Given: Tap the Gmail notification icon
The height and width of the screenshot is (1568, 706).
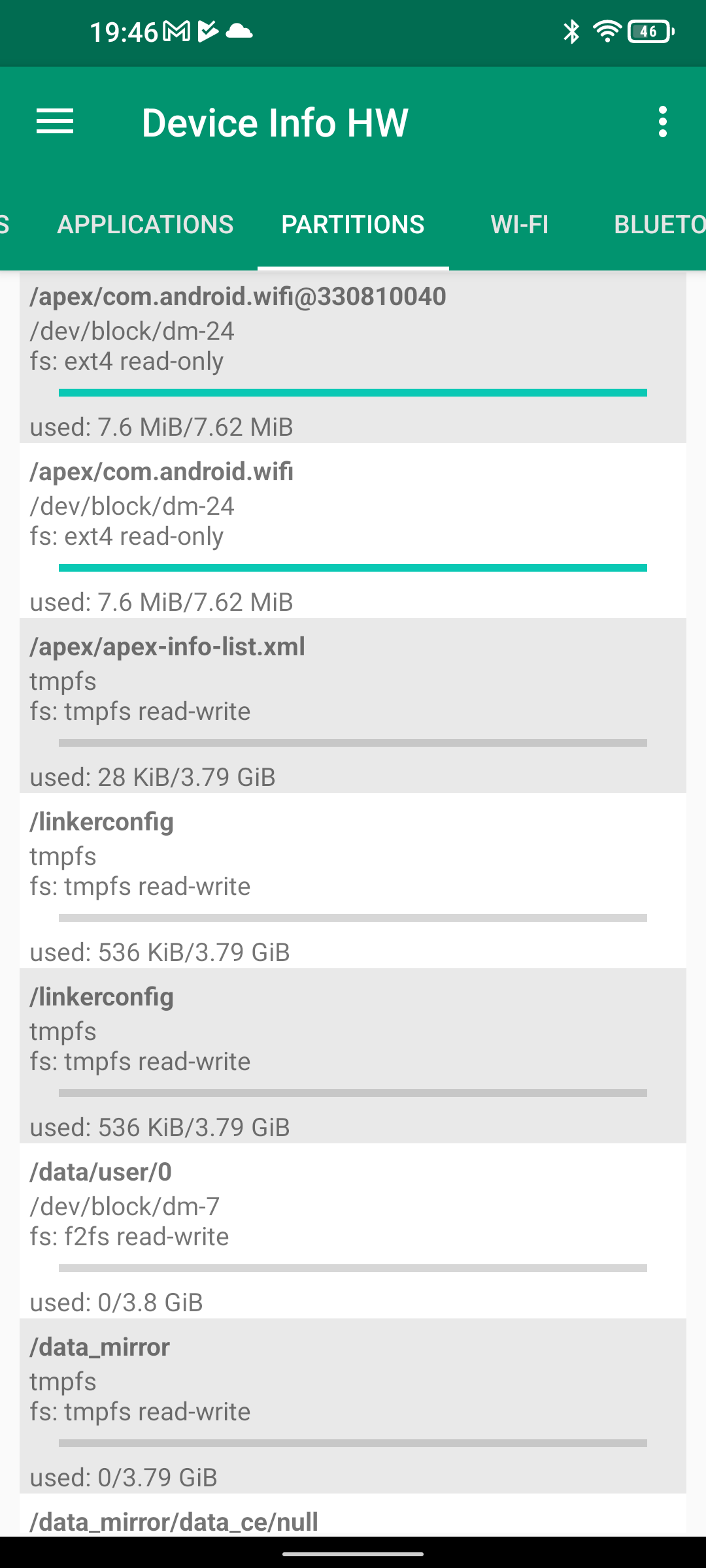Looking at the screenshot, I should (176, 31).
